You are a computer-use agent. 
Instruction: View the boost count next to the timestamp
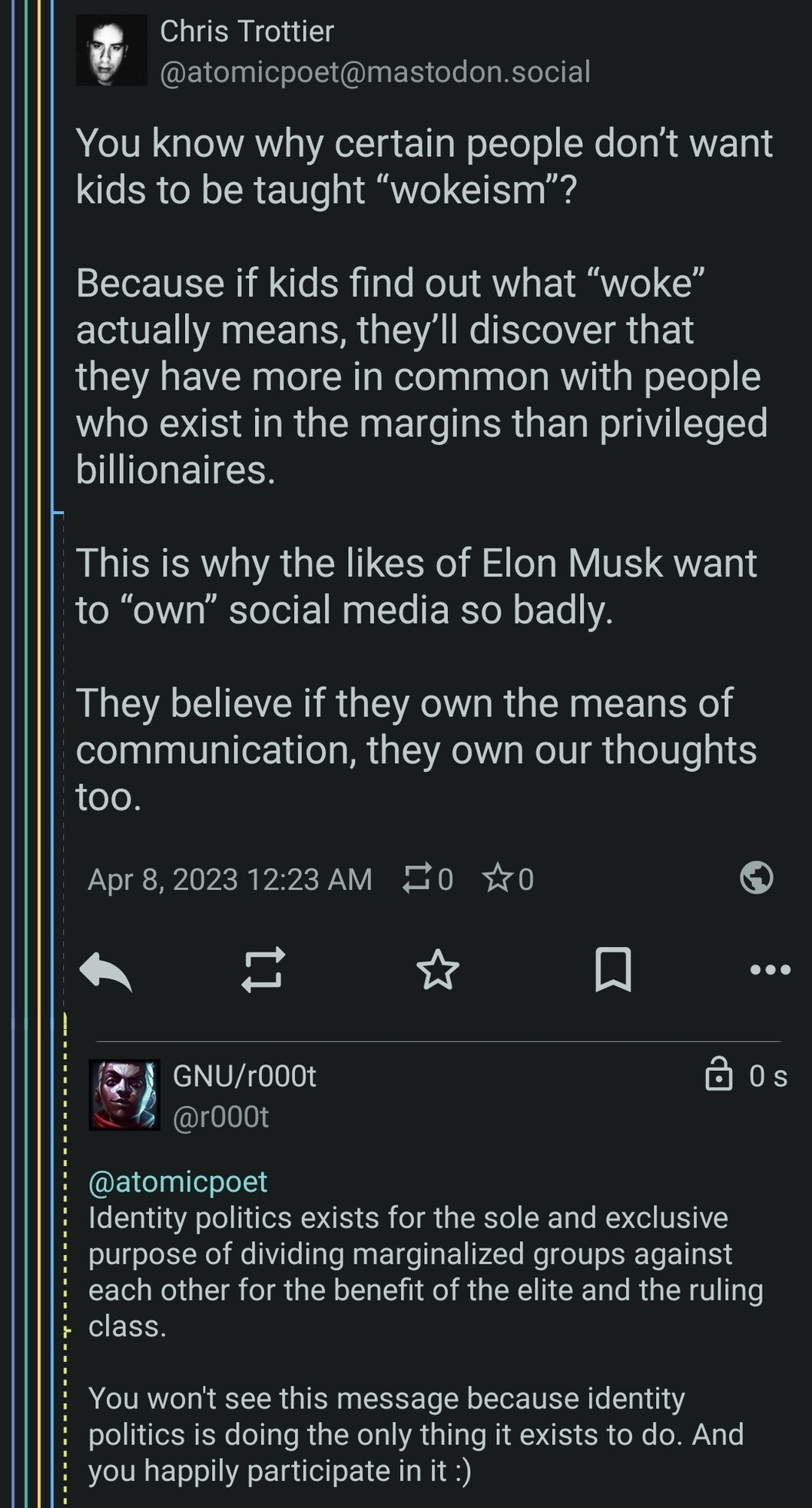coord(429,879)
